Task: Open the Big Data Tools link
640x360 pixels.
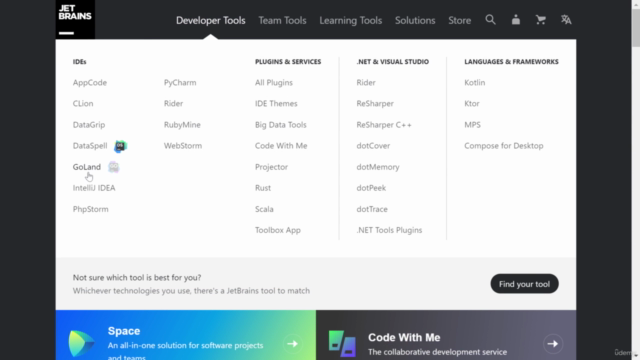Action: click(x=281, y=124)
